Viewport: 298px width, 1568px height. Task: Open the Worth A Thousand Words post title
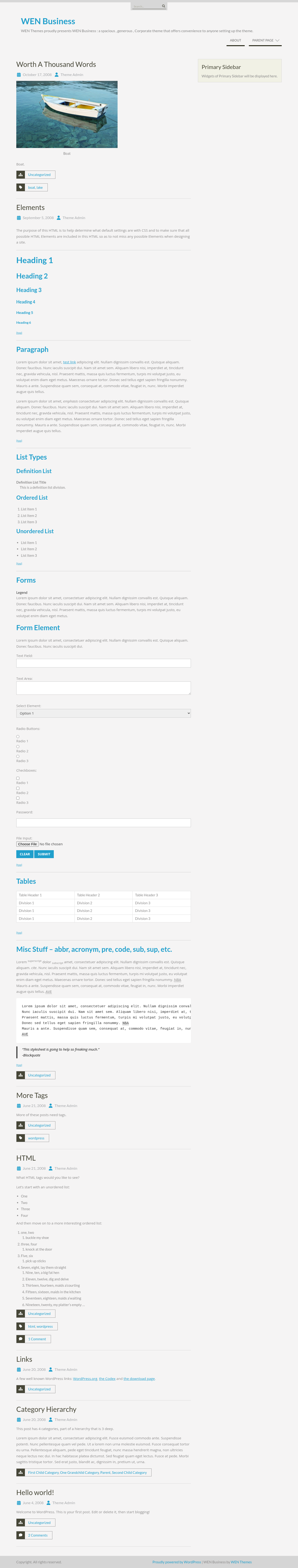click(x=56, y=65)
